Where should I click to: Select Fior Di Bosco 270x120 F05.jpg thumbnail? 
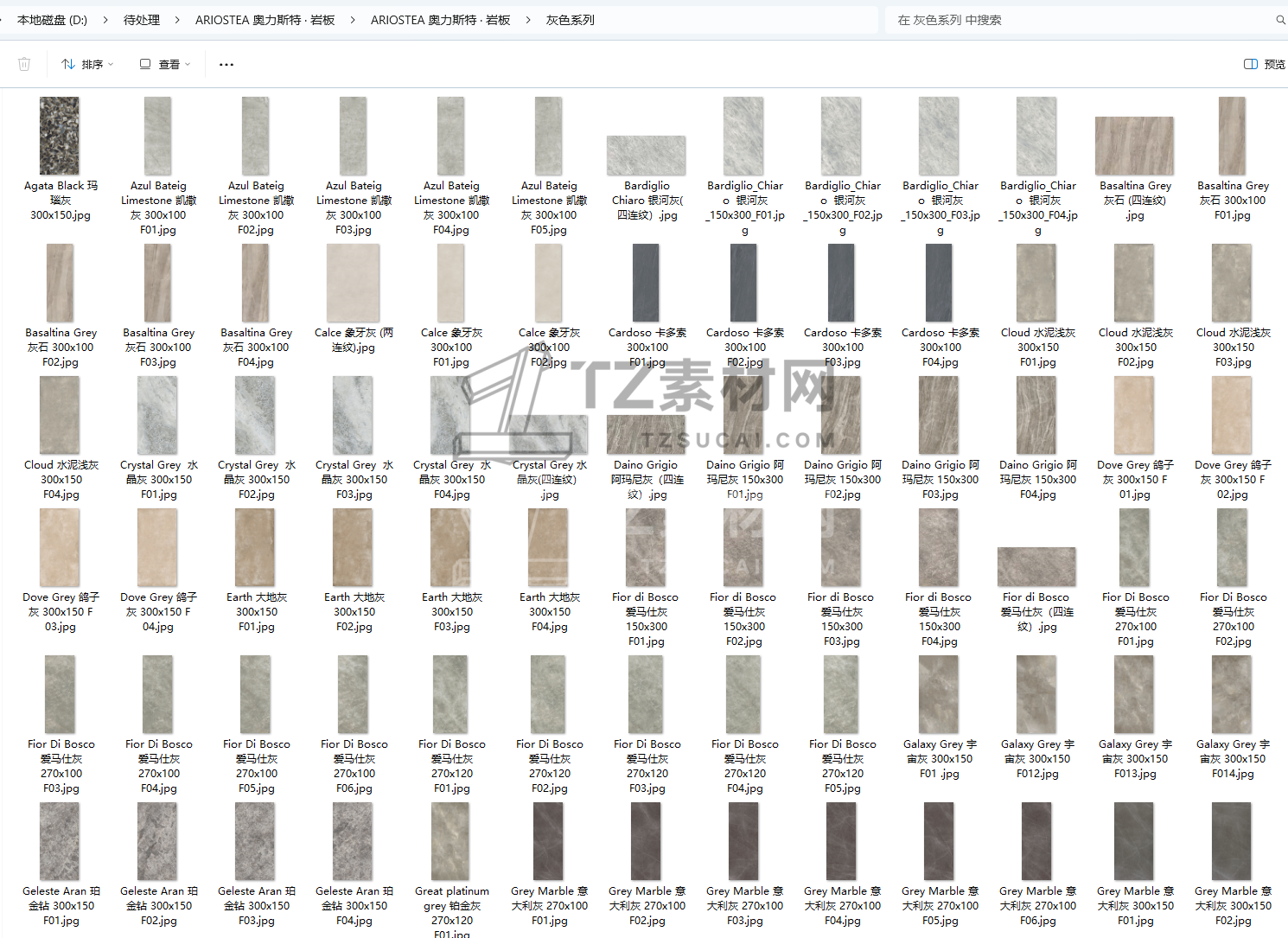(x=841, y=694)
